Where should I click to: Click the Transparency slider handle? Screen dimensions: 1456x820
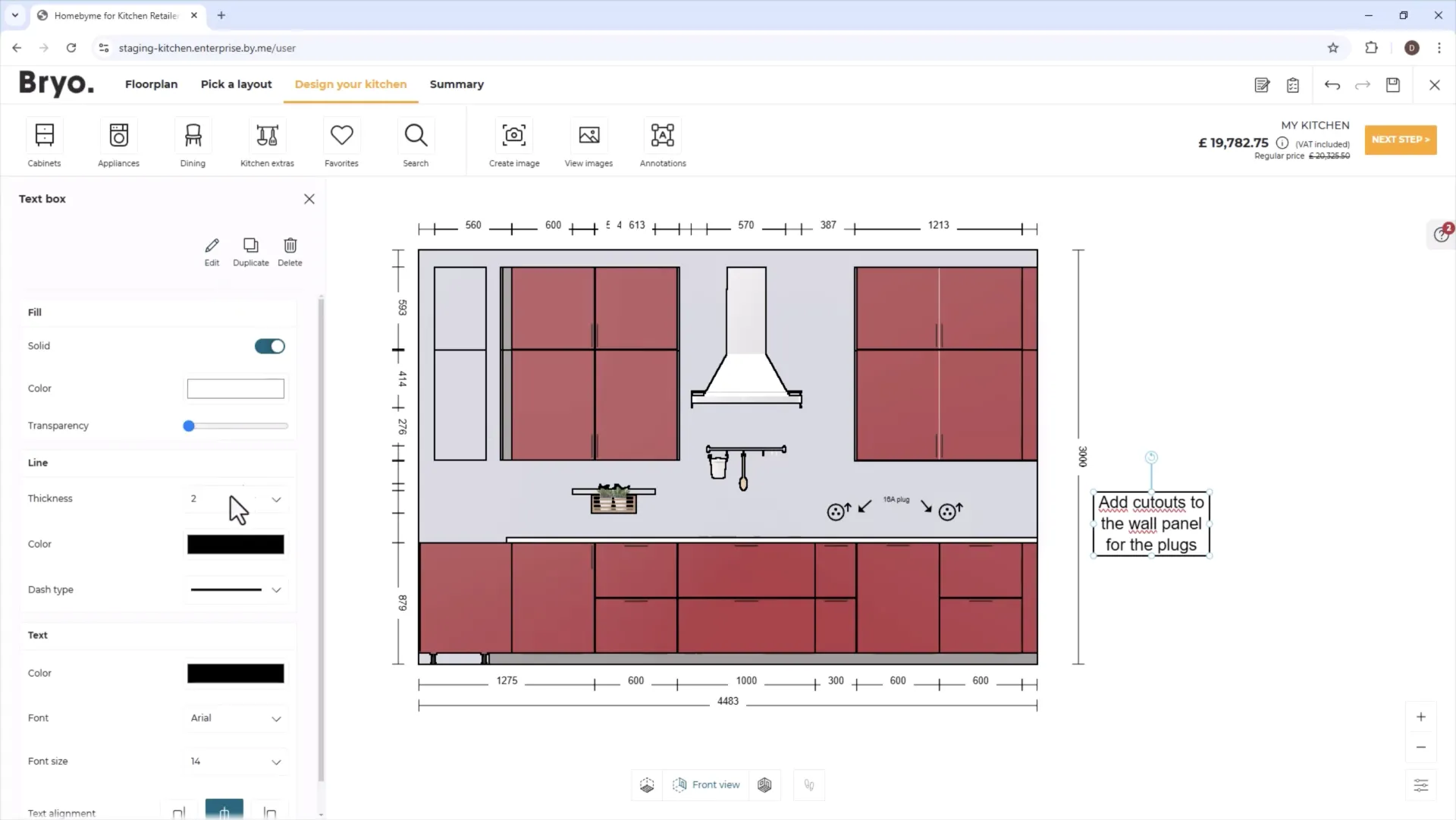[x=189, y=426]
